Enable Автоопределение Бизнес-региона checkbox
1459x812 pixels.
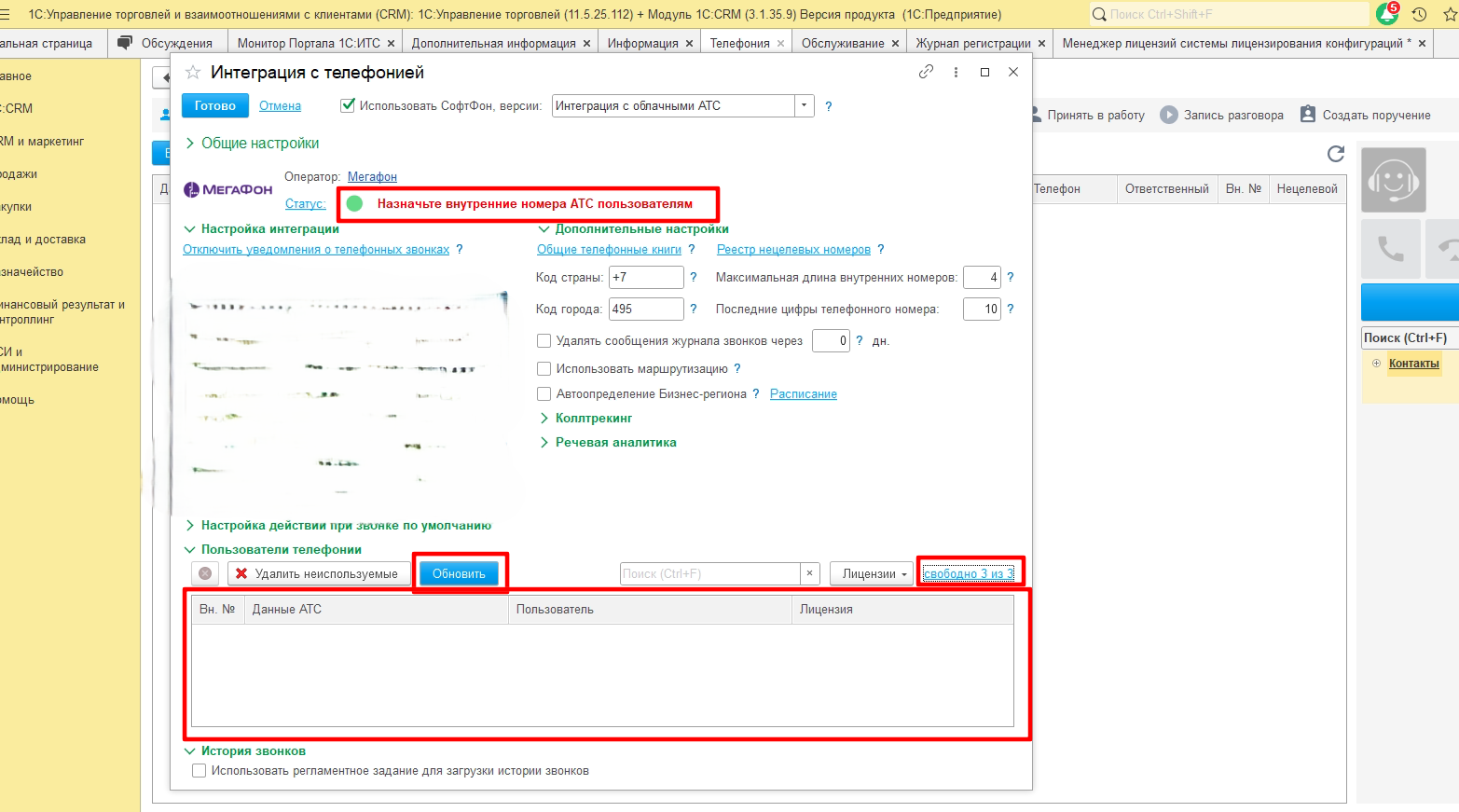click(x=544, y=393)
